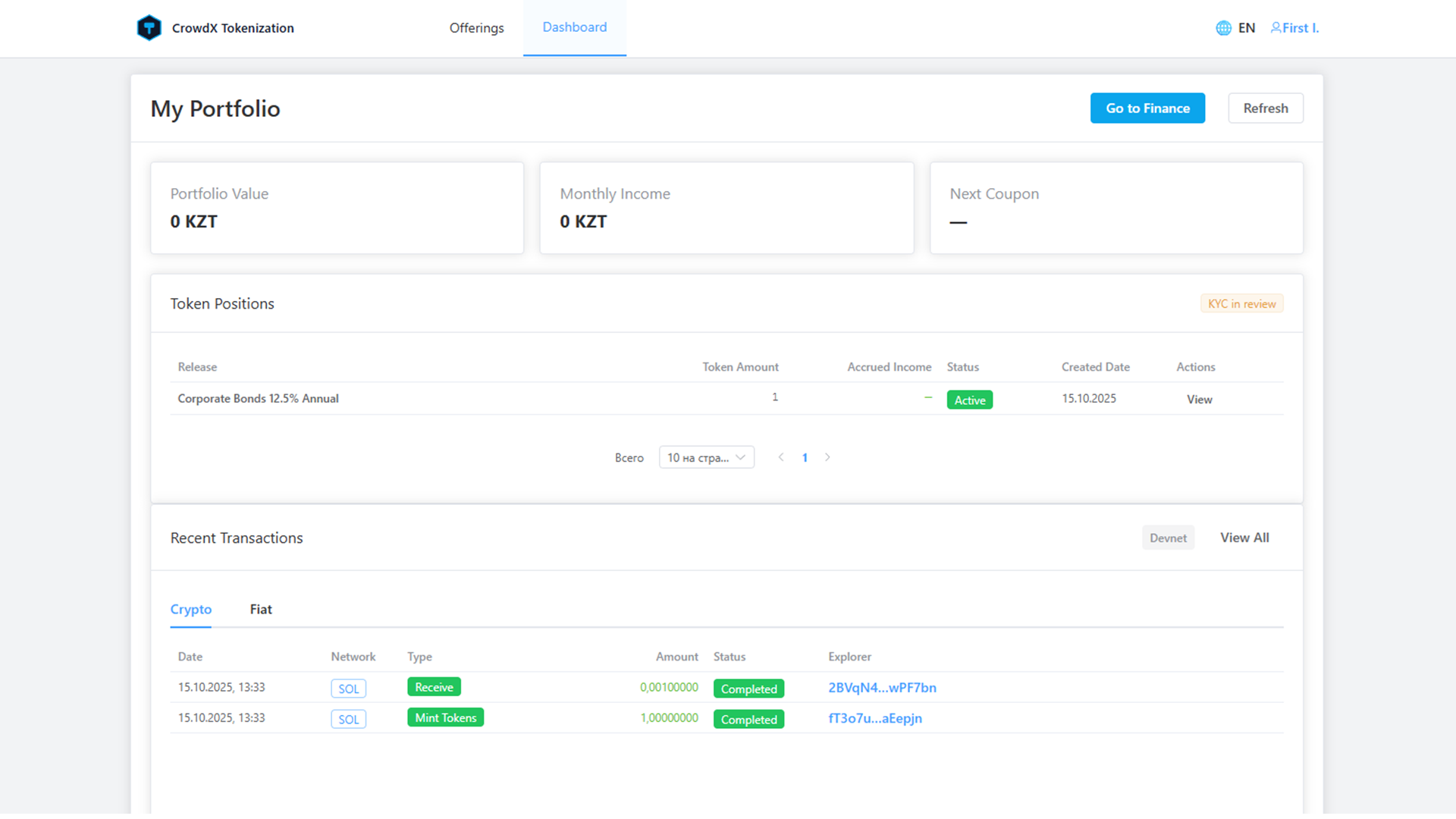Select the Dashboard navigation tab

tap(574, 27)
